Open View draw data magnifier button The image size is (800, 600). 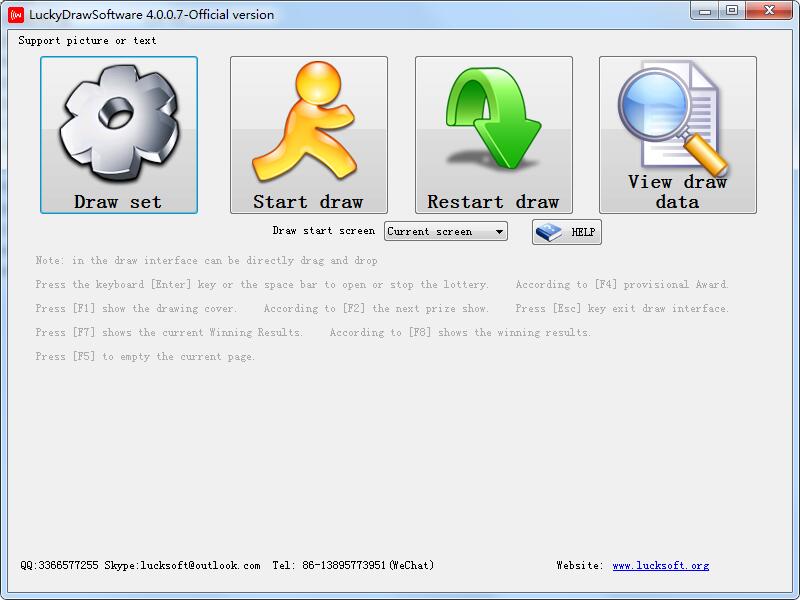tap(678, 135)
